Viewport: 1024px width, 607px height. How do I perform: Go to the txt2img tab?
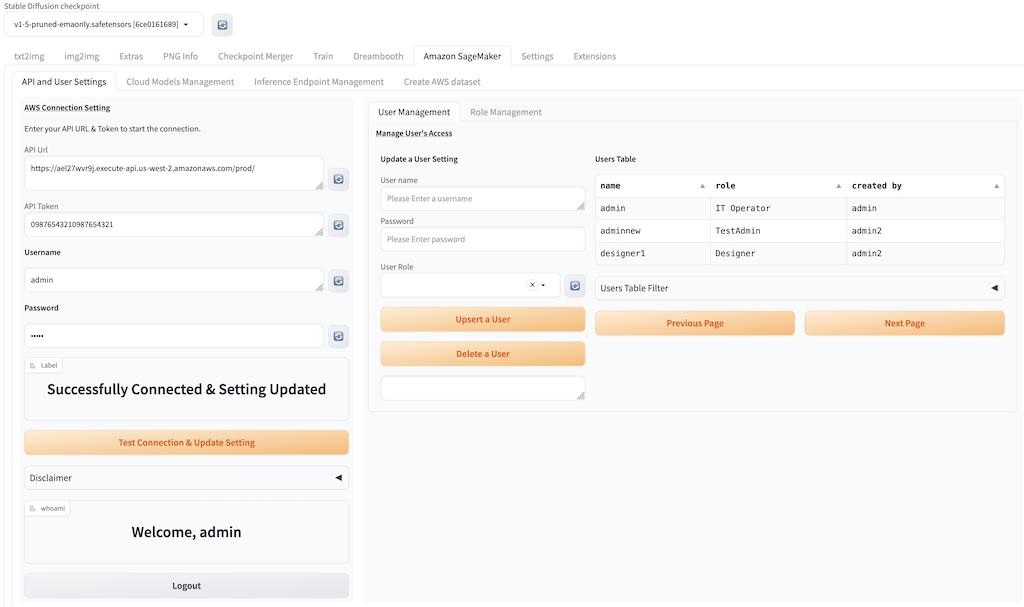pos(29,56)
